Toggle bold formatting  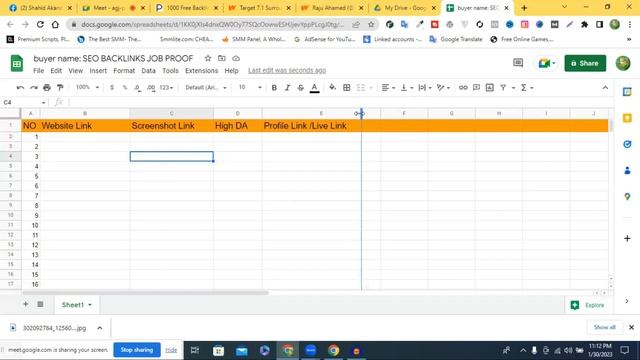click(x=274, y=87)
